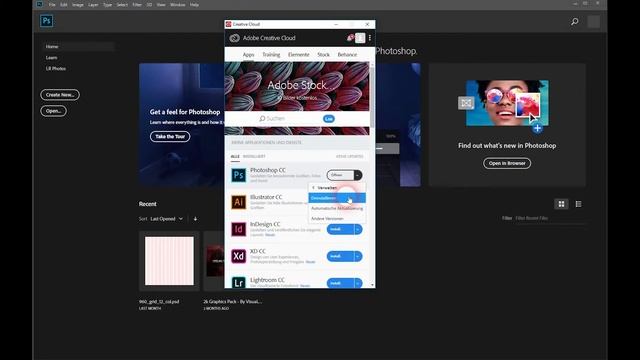640x360 pixels.
Task: Click the Take the Tour button
Action: [x=170, y=136]
